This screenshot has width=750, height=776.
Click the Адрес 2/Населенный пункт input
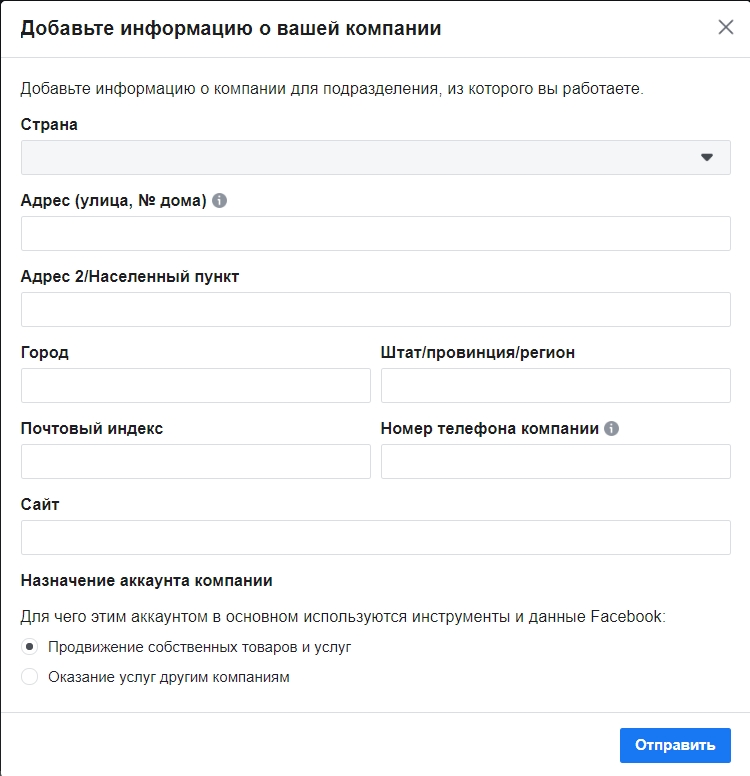[x=376, y=309]
